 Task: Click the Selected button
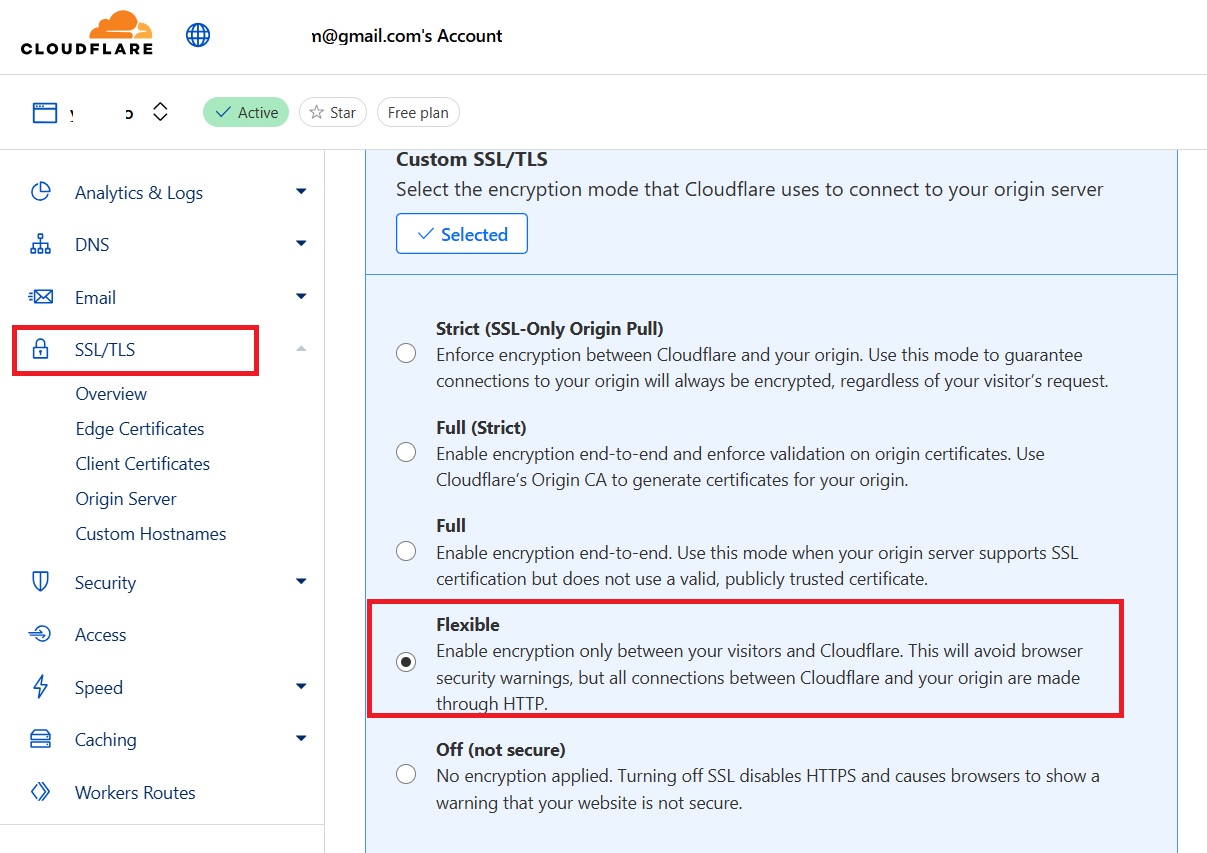(462, 234)
